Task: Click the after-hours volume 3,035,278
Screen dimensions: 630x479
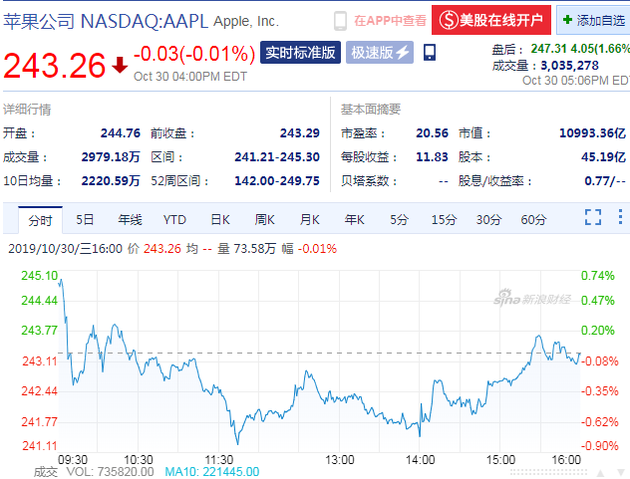Action: [x=570, y=66]
